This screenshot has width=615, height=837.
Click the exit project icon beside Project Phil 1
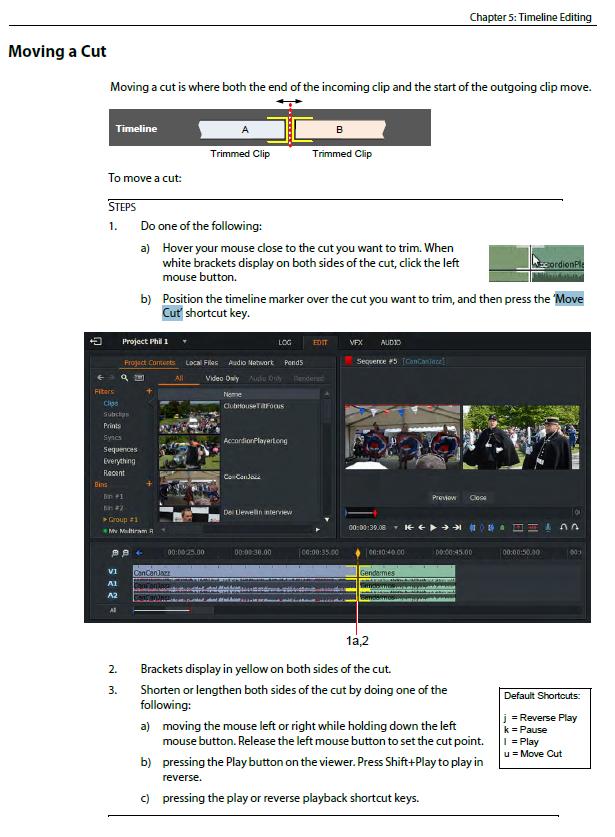[96, 342]
